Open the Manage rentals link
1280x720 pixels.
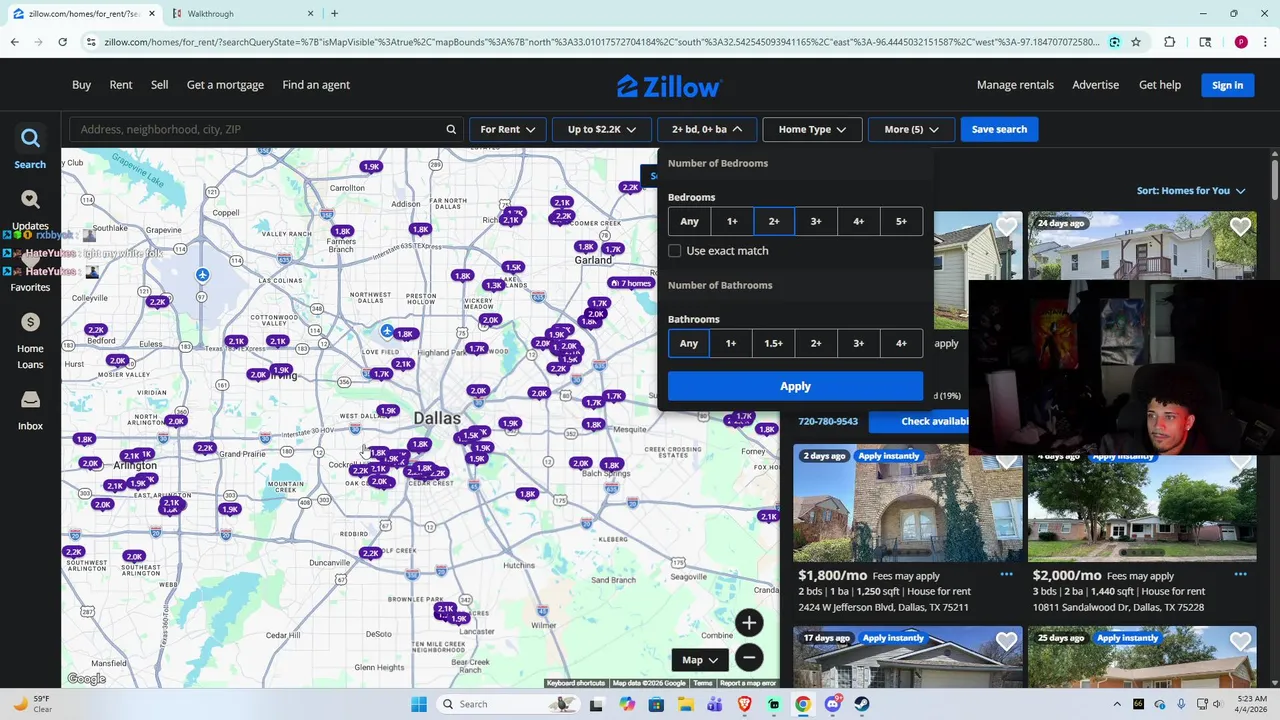click(x=1015, y=85)
